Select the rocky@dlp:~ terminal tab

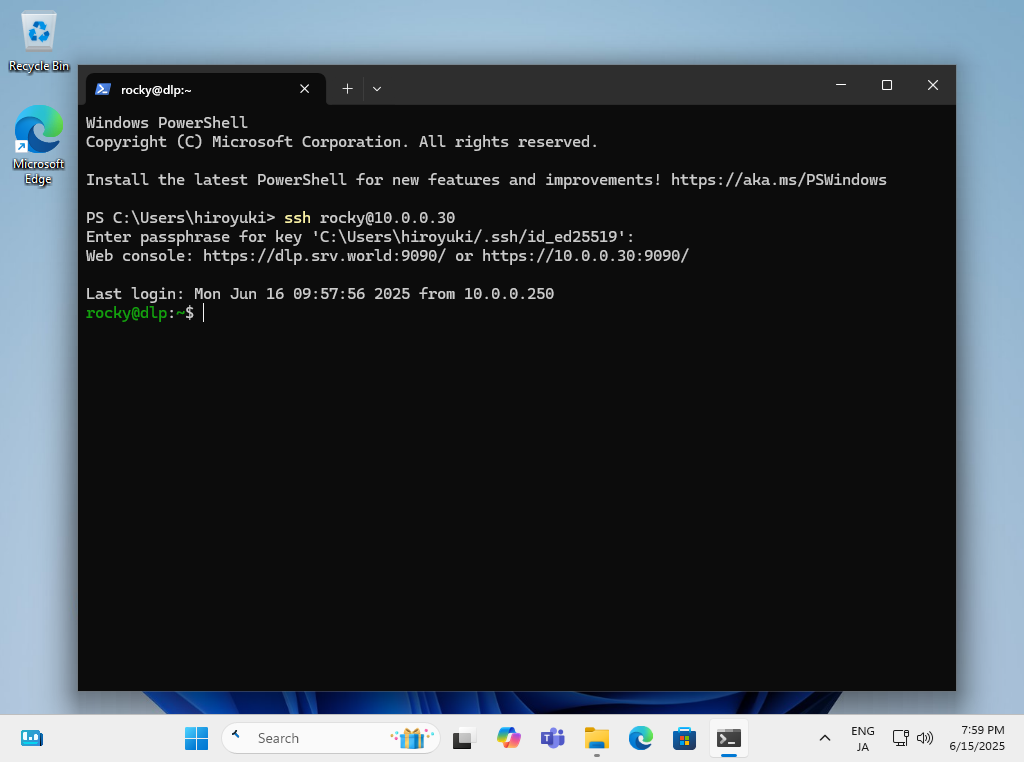190,89
